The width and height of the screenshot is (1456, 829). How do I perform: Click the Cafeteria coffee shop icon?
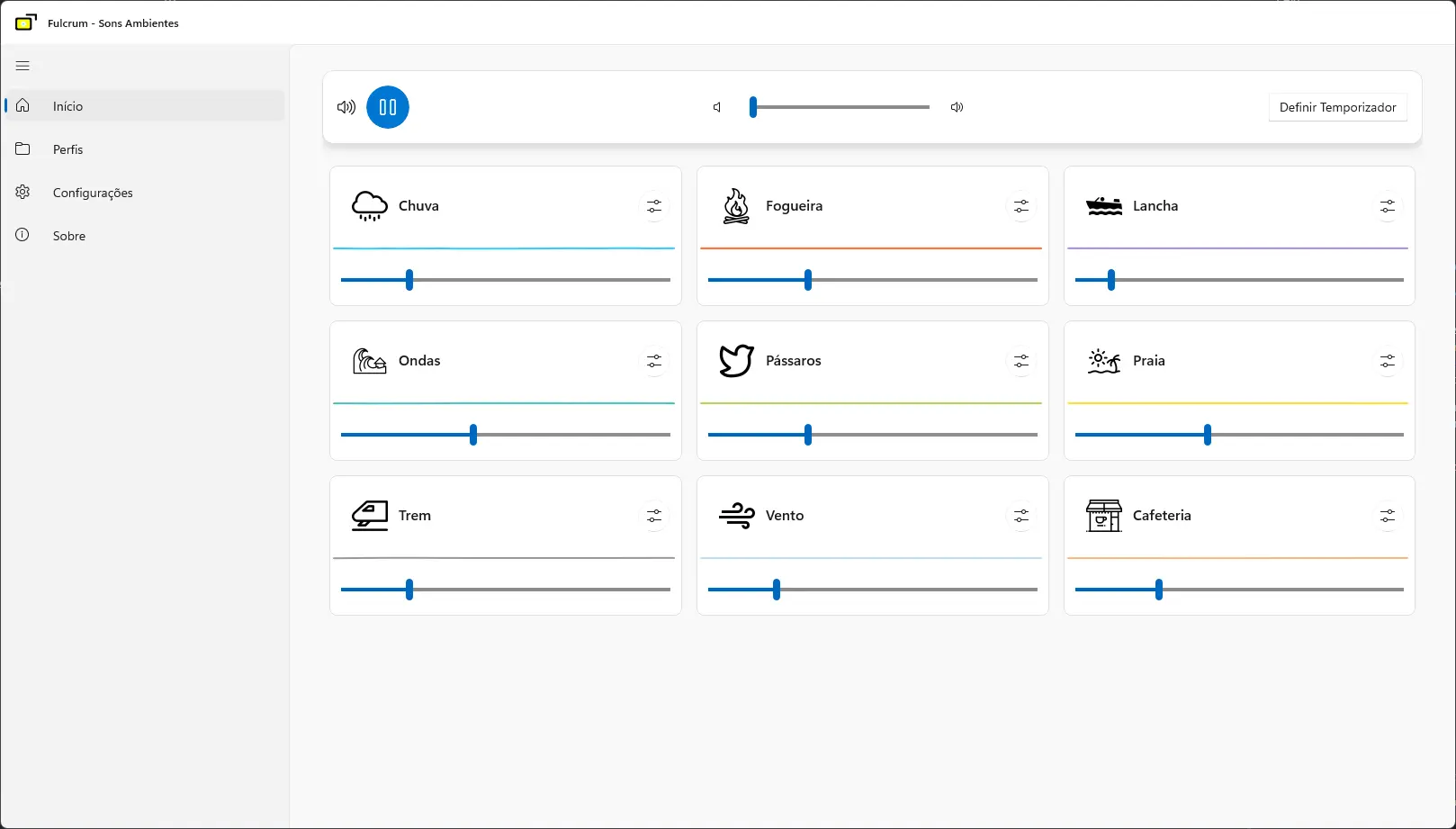1103,515
